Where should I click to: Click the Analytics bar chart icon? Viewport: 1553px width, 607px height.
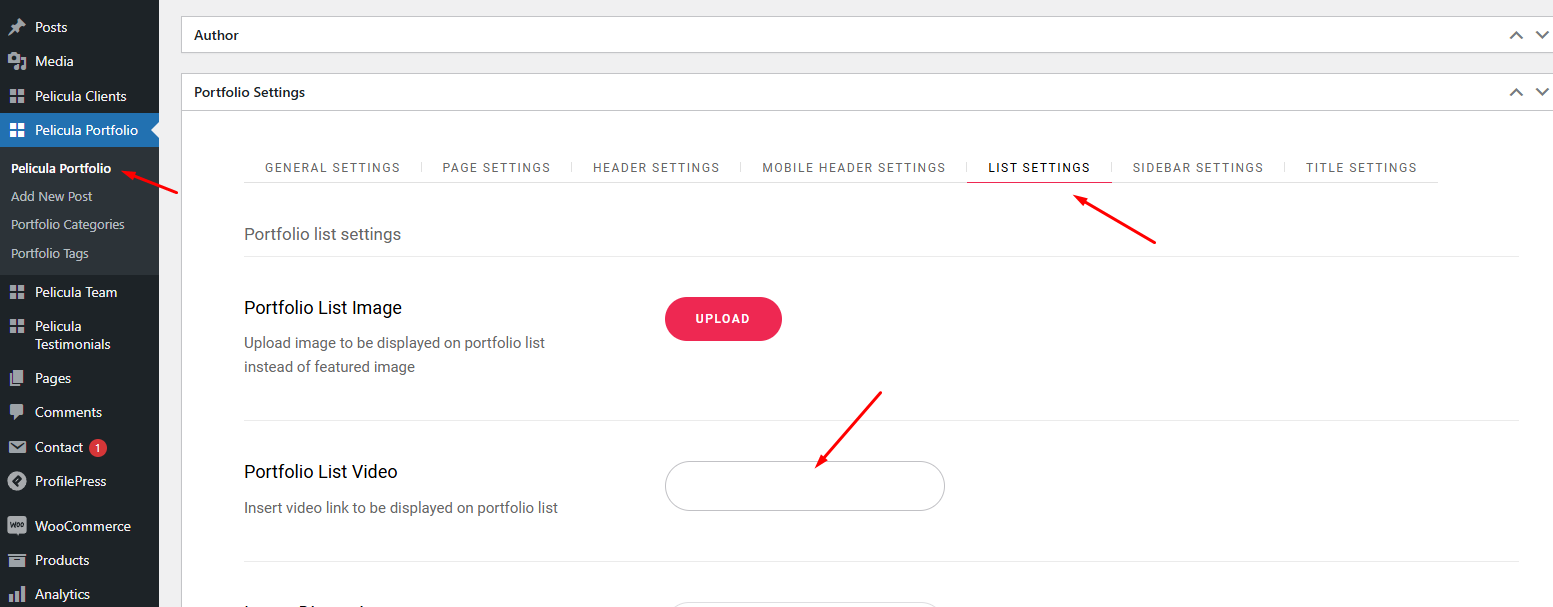pos(17,594)
